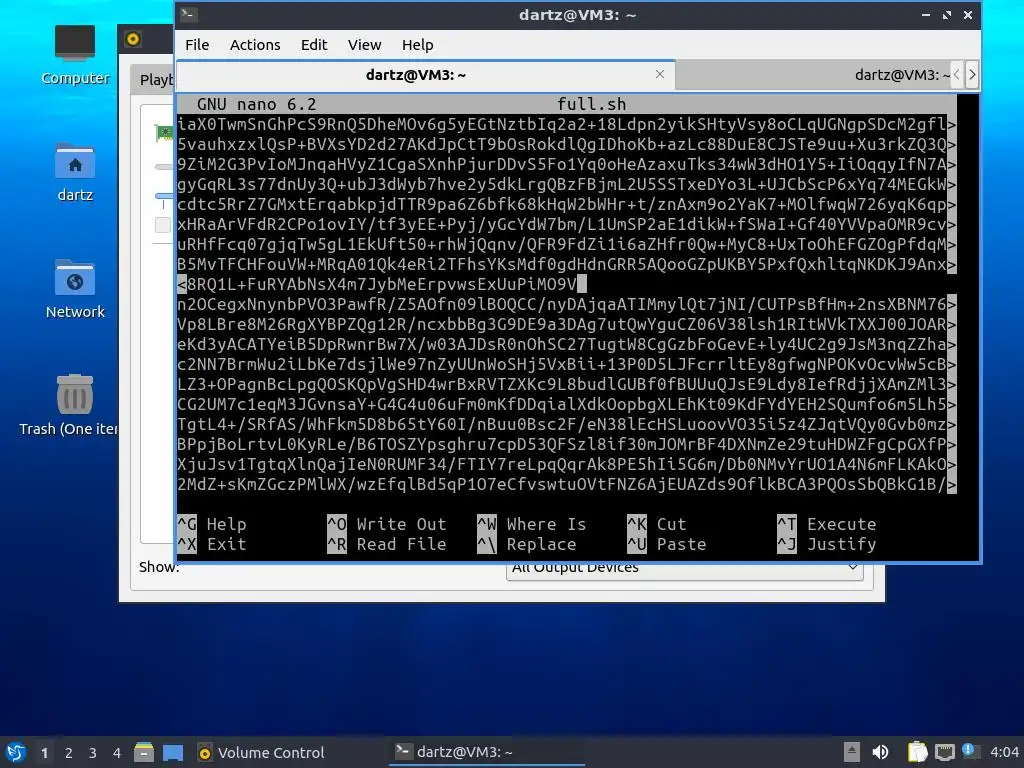Open the All Output Devices dropdown

(684, 568)
